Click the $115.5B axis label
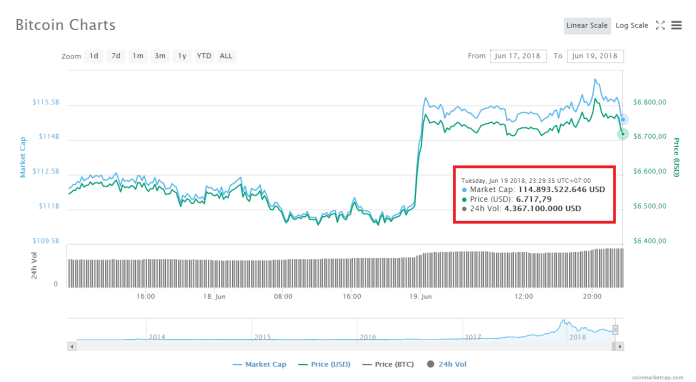This screenshot has width=696, height=382. coord(46,102)
